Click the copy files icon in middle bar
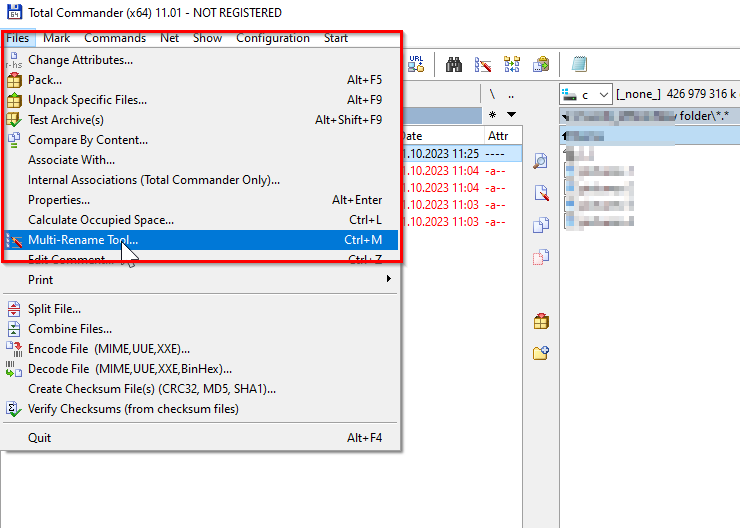Viewport: 740px width, 528px height. point(541,225)
